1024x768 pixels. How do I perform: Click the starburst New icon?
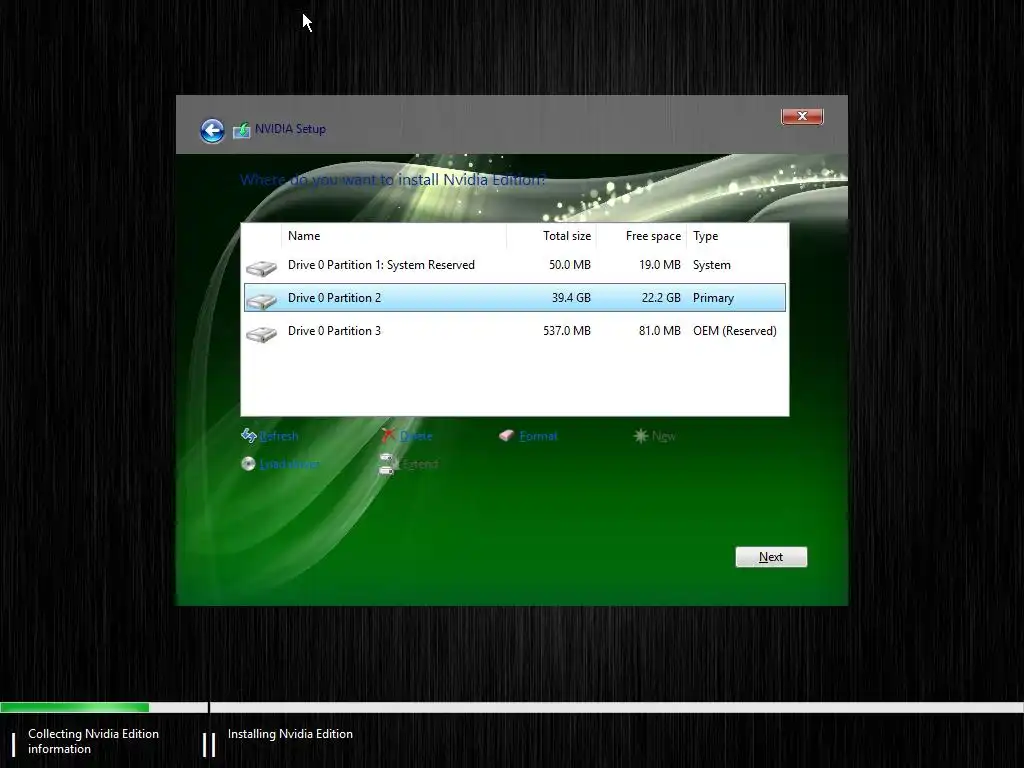pos(641,436)
